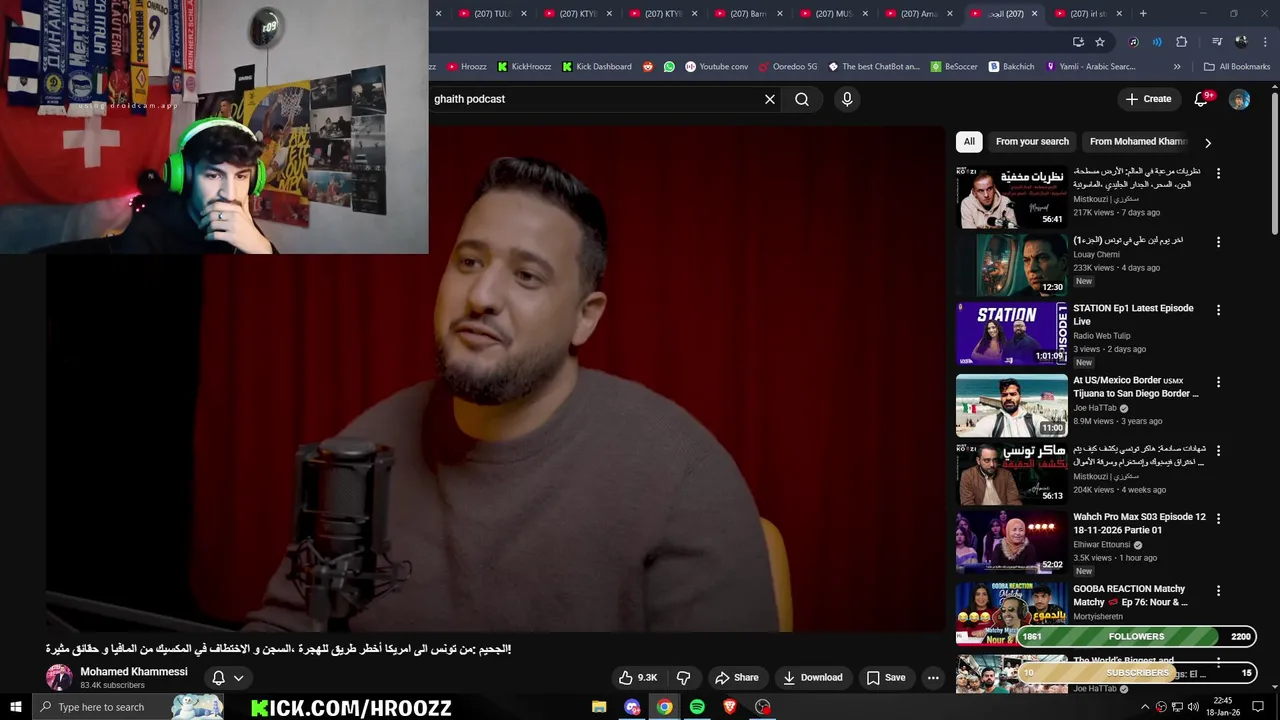Select From your search chip
Viewport: 1280px width, 720px height.
(x=1032, y=142)
